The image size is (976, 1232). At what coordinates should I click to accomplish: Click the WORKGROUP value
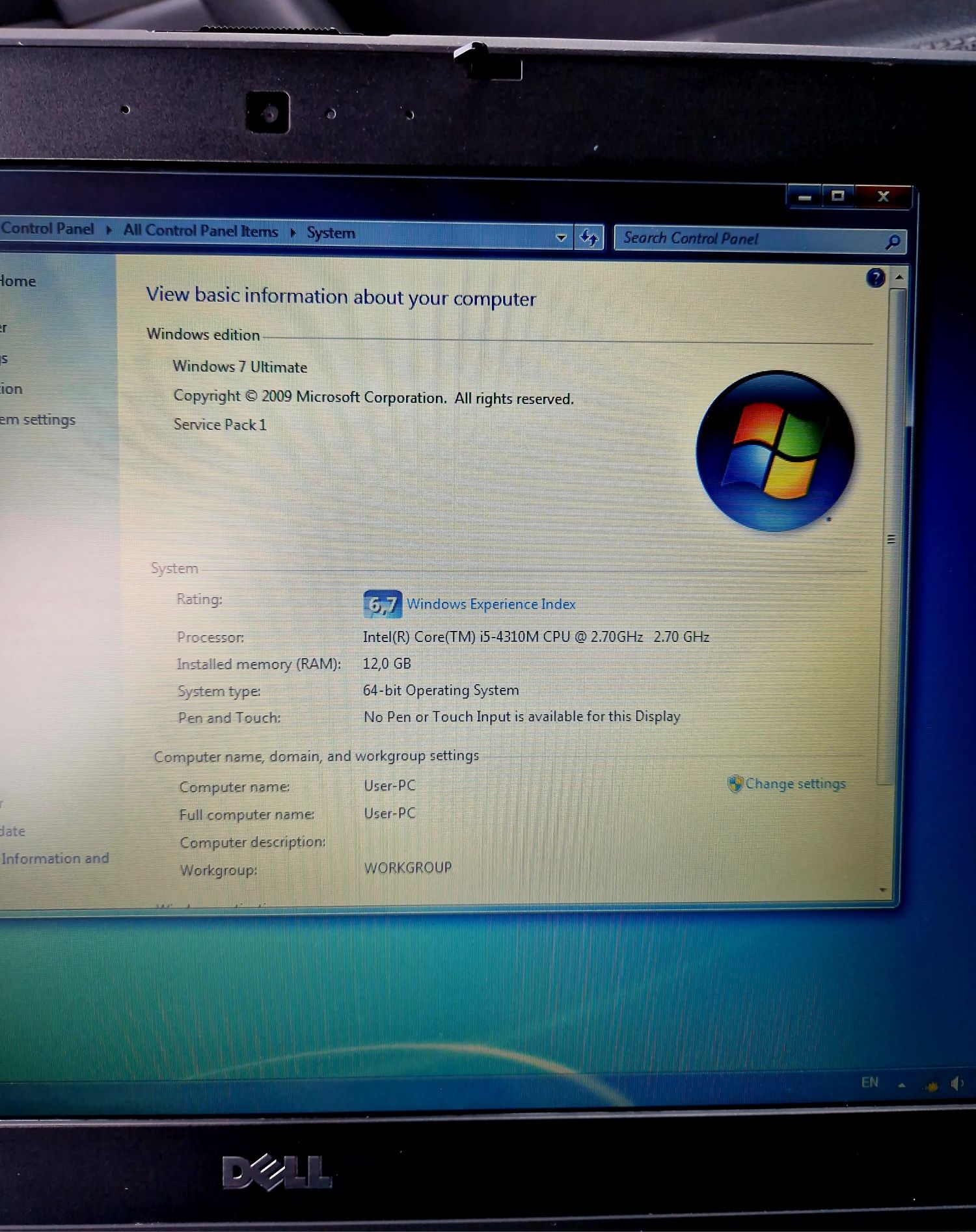(408, 868)
